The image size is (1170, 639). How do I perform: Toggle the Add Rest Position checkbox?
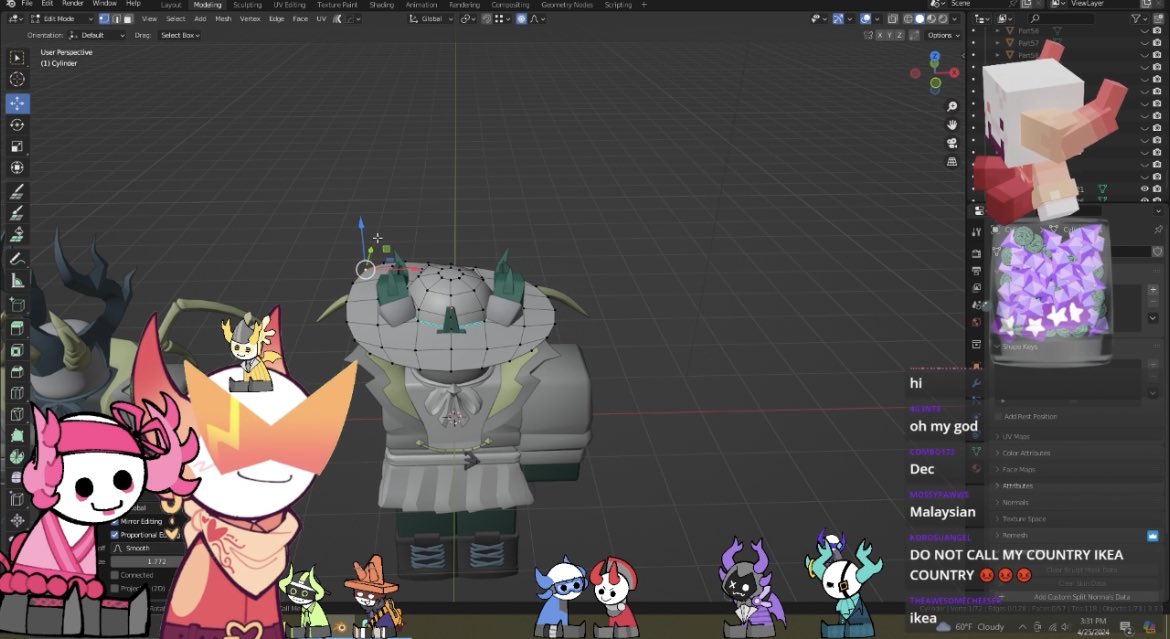coord(998,417)
